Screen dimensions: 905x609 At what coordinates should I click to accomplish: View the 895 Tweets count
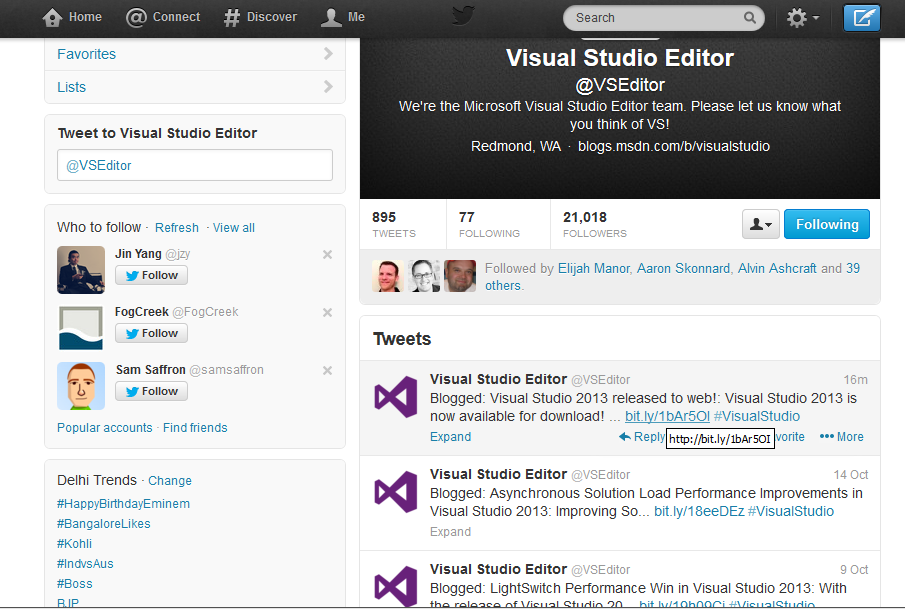pyautogui.click(x=394, y=225)
